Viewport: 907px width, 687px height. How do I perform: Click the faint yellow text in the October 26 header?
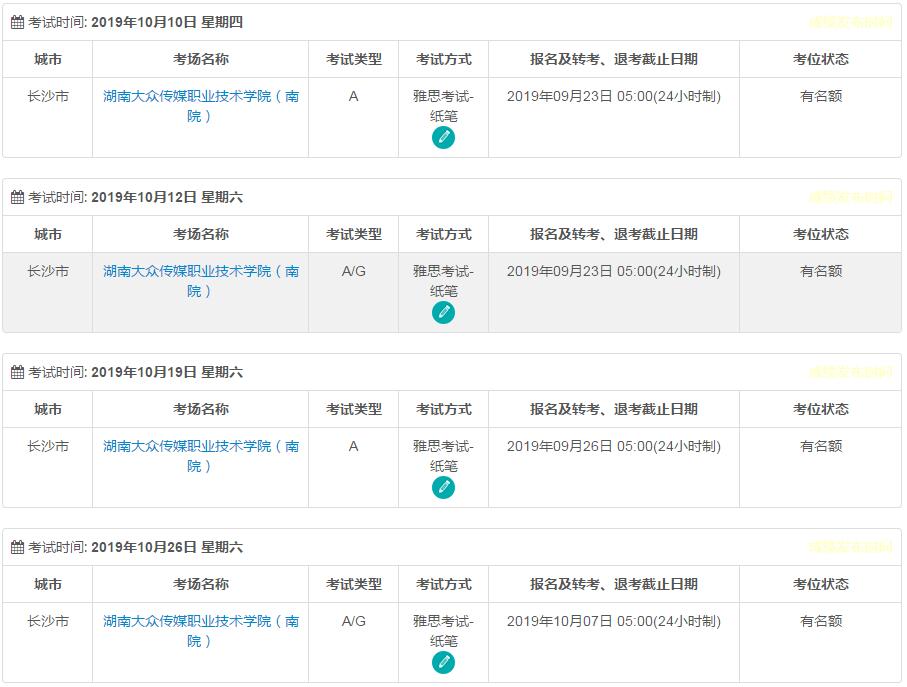point(850,547)
